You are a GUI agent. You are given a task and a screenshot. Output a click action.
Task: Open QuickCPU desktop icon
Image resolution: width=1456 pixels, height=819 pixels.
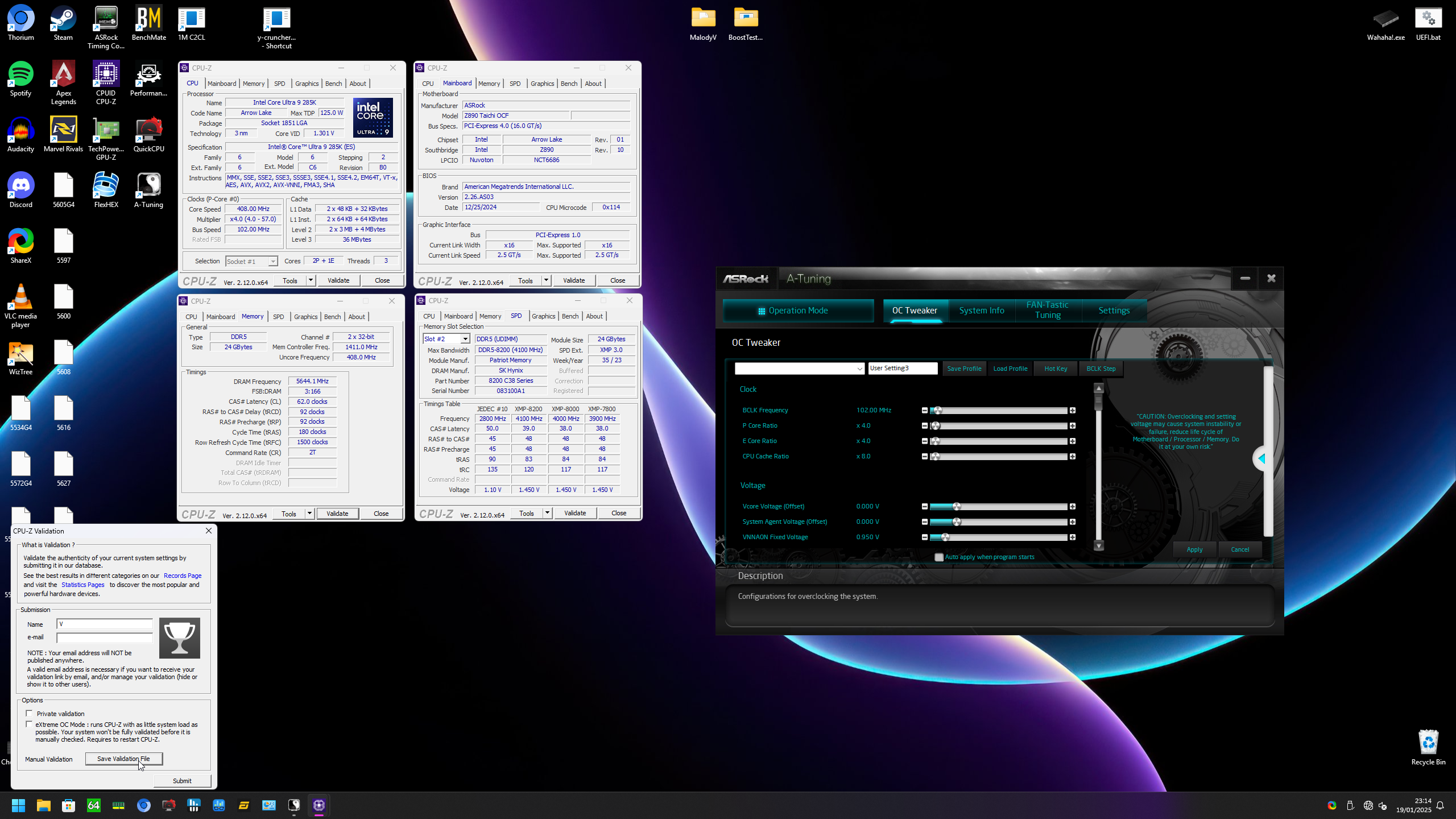click(x=148, y=135)
